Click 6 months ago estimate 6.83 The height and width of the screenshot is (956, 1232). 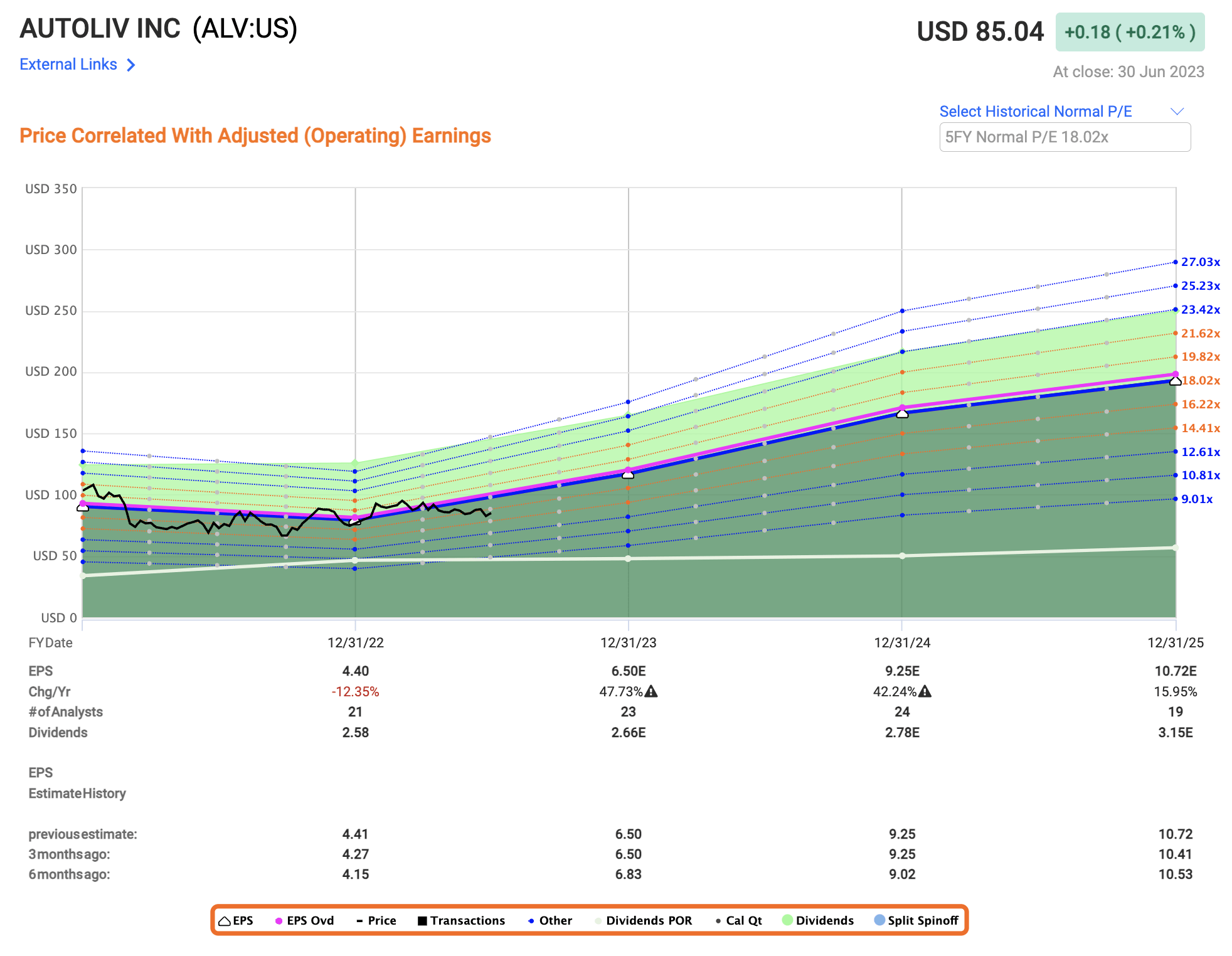(628, 874)
